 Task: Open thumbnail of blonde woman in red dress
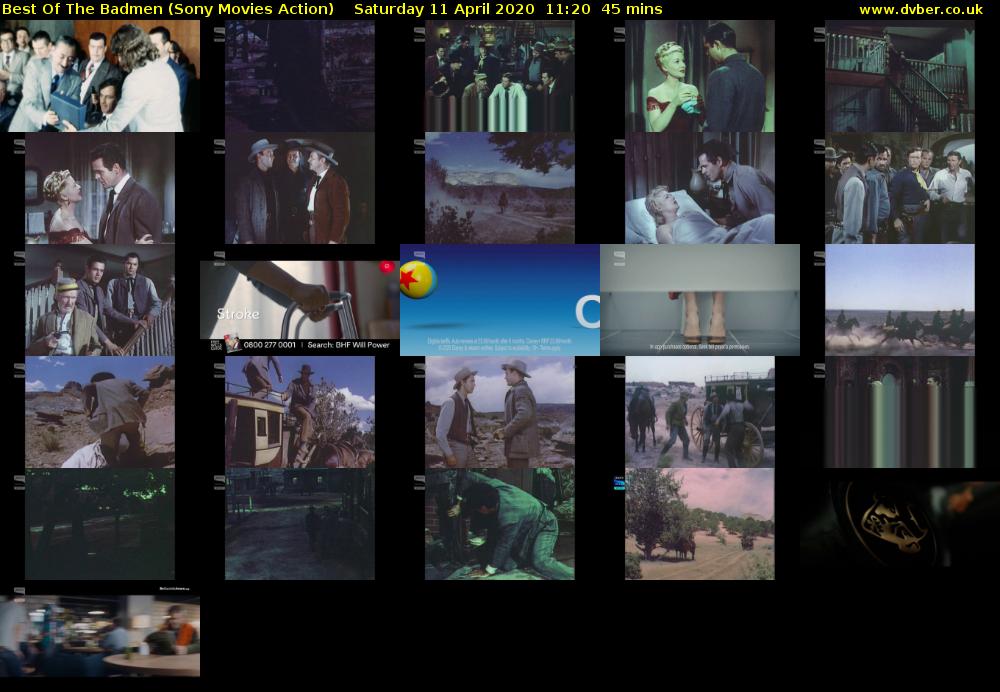pos(700,76)
